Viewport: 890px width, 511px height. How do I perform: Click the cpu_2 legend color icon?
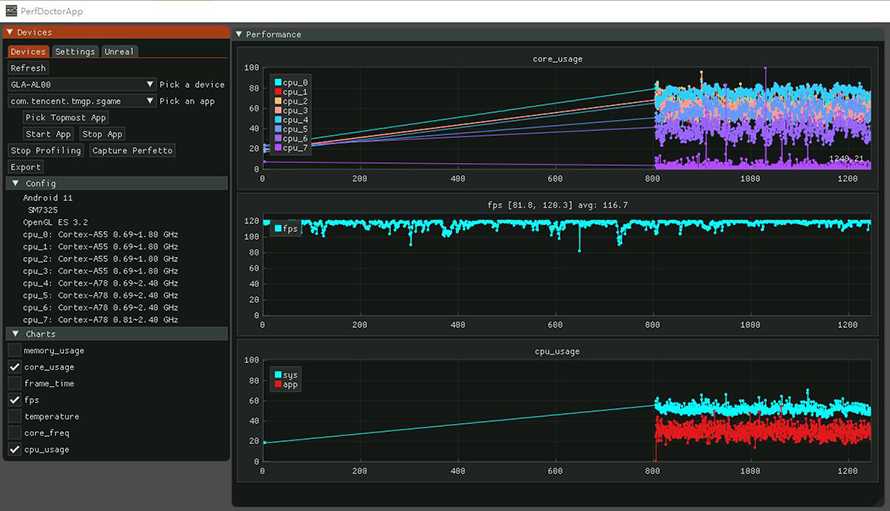[277, 101]
